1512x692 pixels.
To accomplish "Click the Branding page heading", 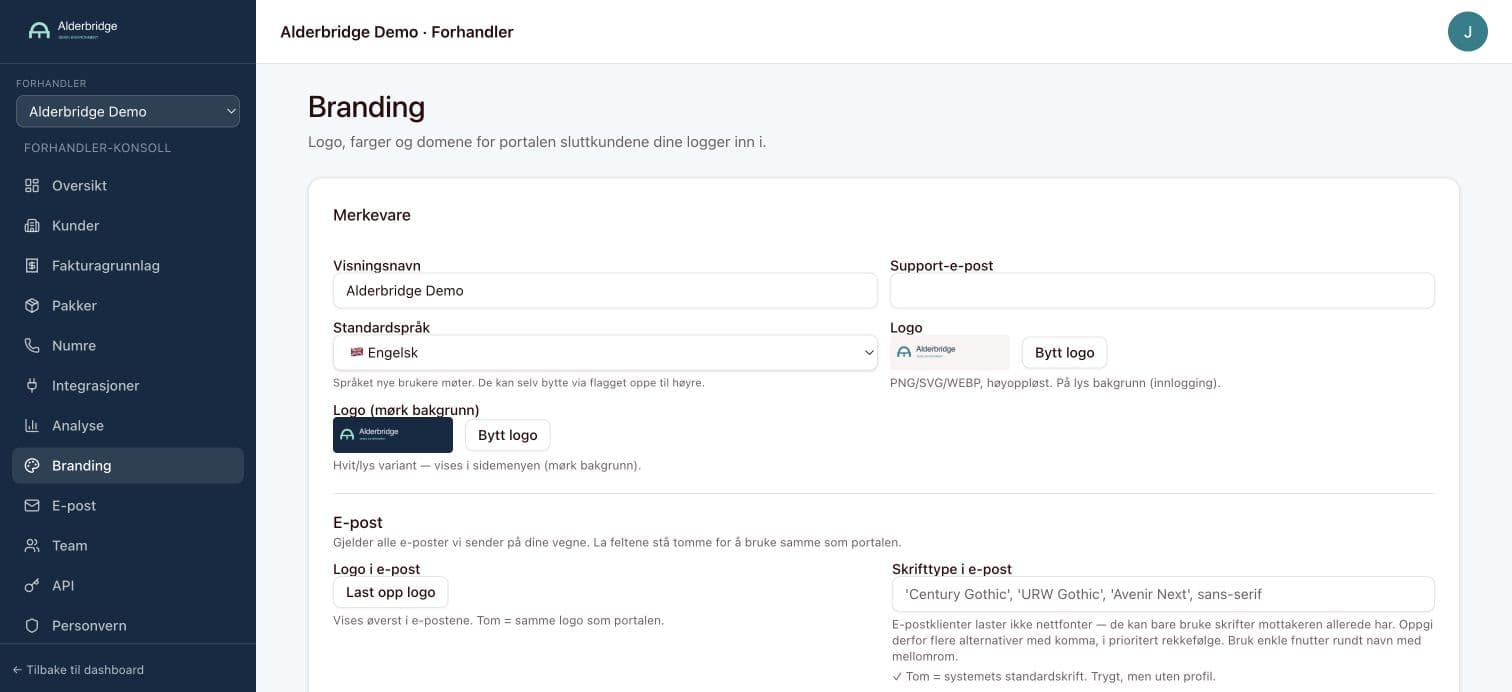I will (x=366, y=107).
